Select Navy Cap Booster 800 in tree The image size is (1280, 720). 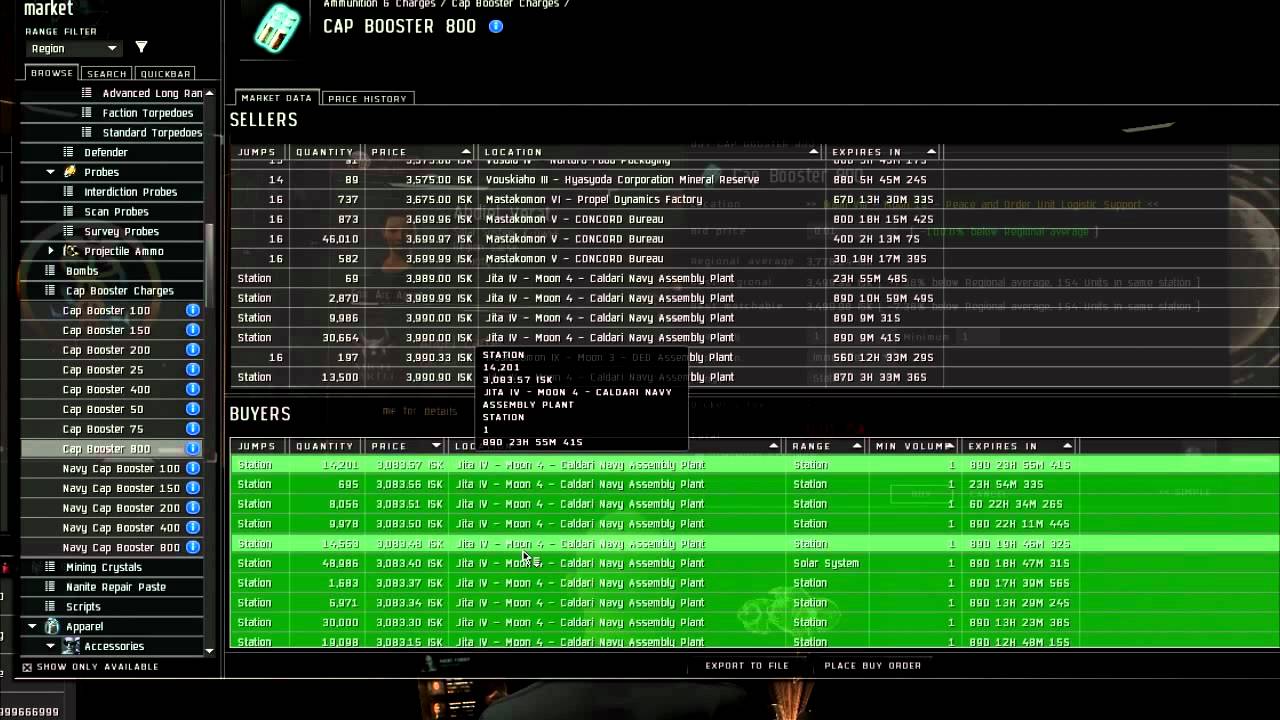pyautogui.click(x=121, y=548)
